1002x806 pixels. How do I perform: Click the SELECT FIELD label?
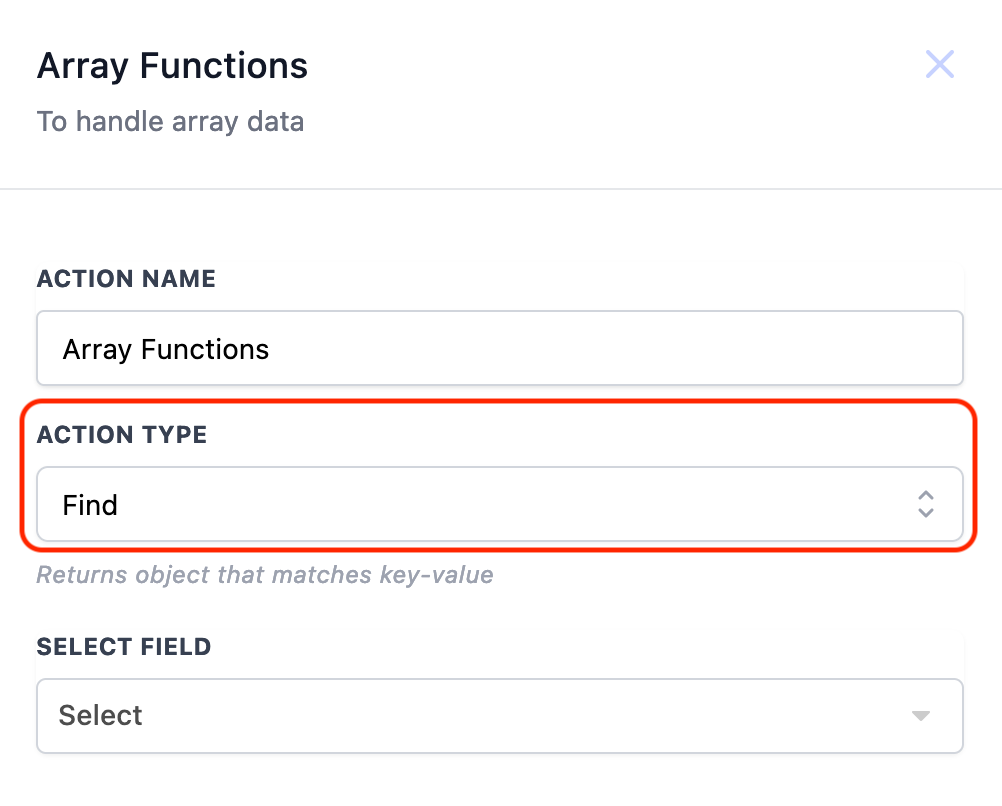pos(123,647)
